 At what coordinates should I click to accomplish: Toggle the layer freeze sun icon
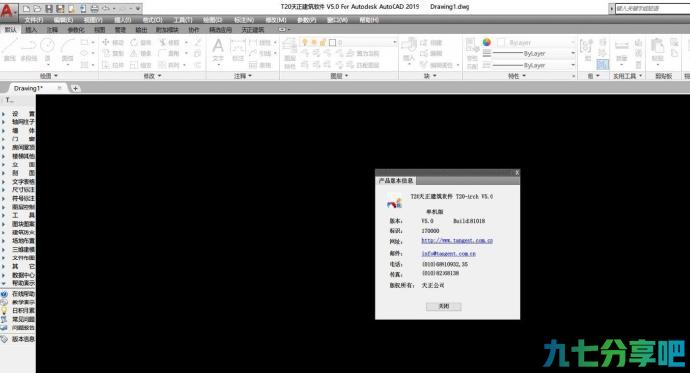(x=314, y=42)
